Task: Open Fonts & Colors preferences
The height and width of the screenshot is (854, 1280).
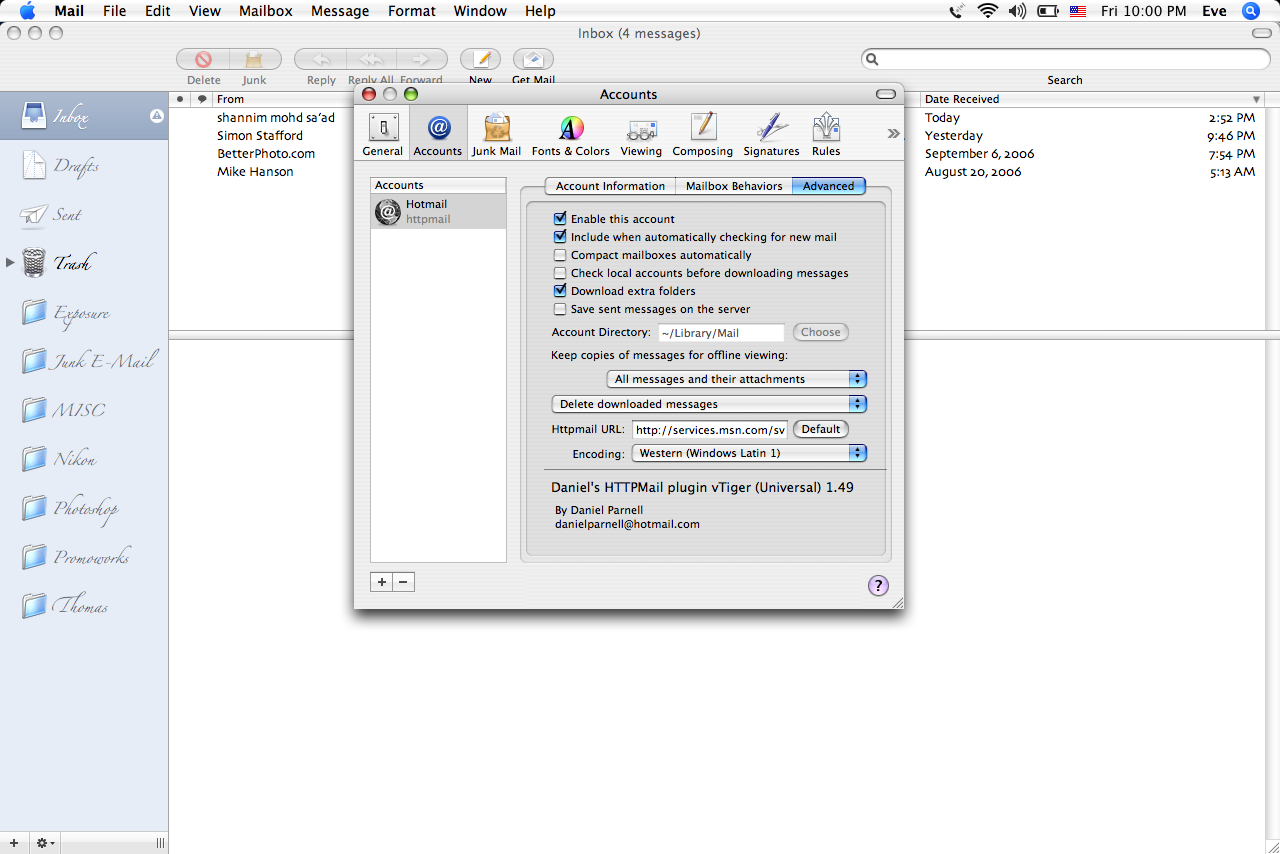Action: coord(571,134)
